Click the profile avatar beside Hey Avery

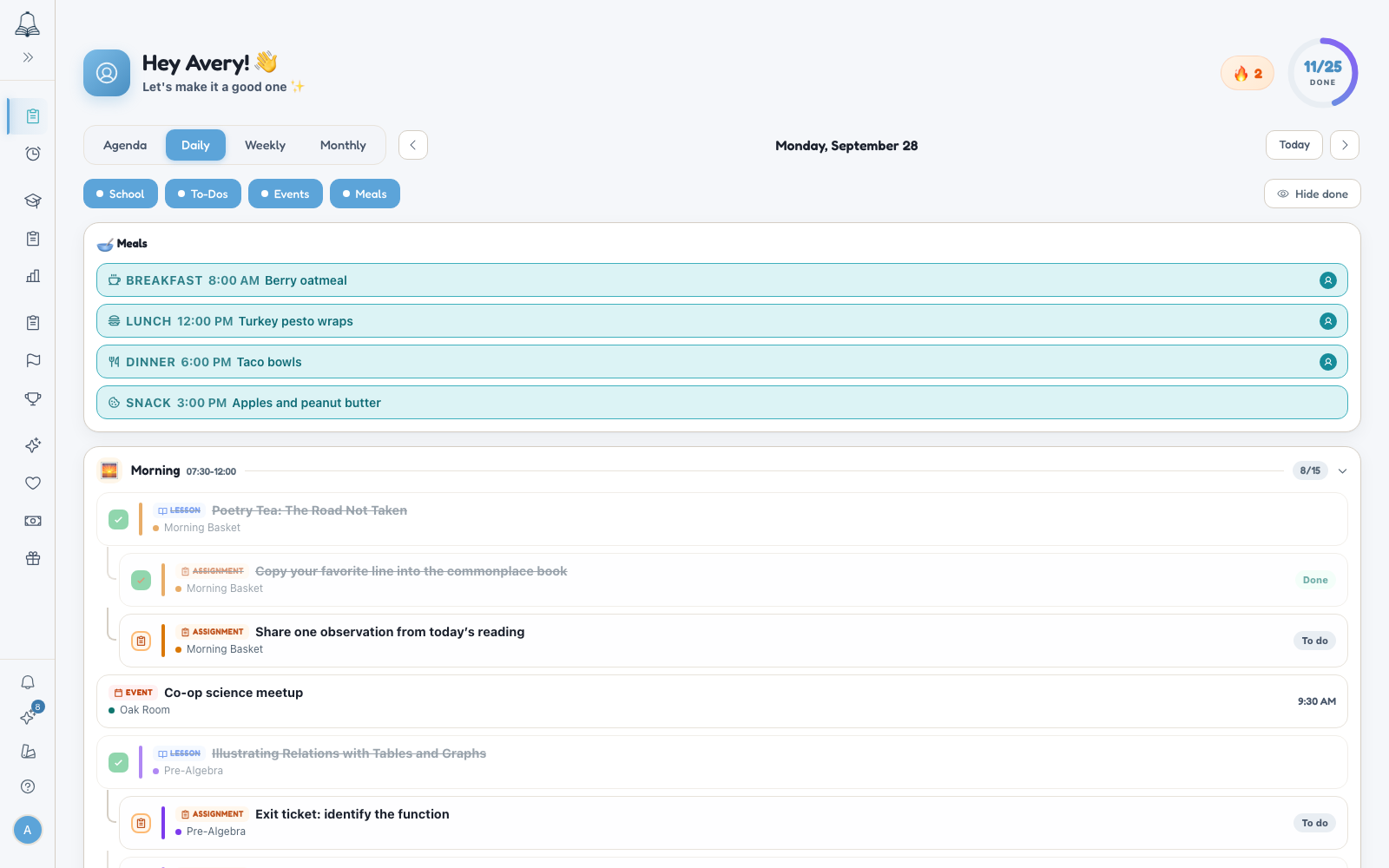107,73
